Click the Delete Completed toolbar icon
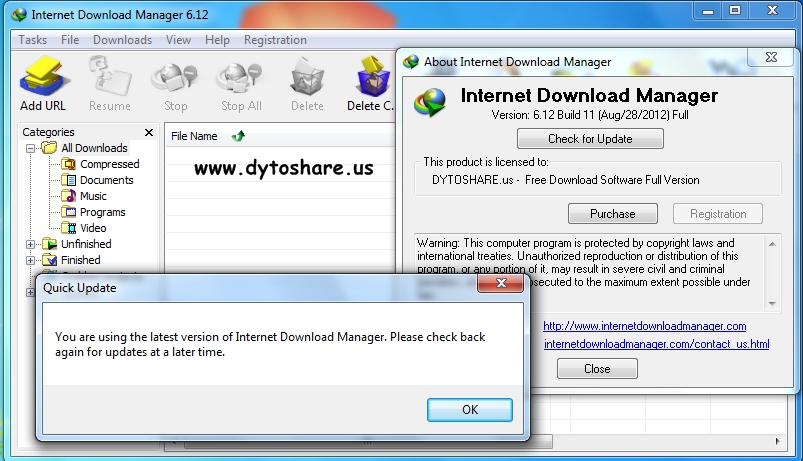 pos(372,76)
